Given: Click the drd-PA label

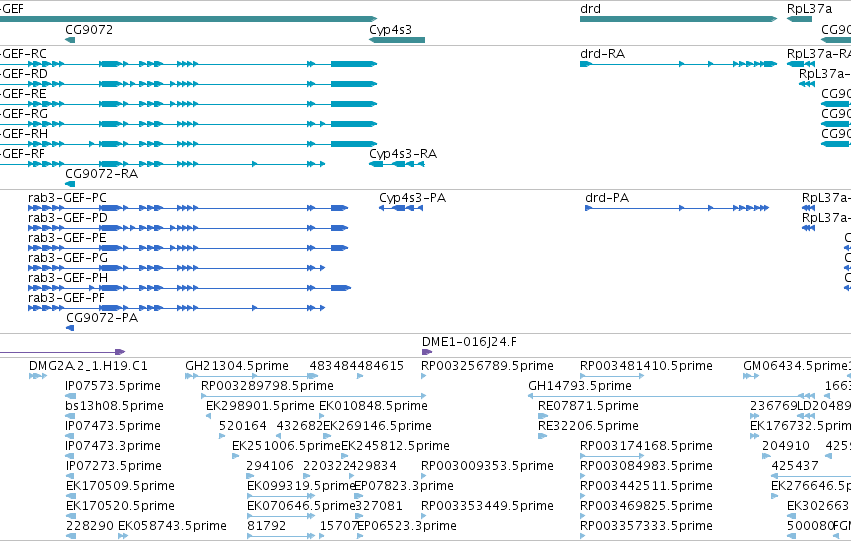Looking at the screenshot, I should pyautogui.click(x=607, y=198).
